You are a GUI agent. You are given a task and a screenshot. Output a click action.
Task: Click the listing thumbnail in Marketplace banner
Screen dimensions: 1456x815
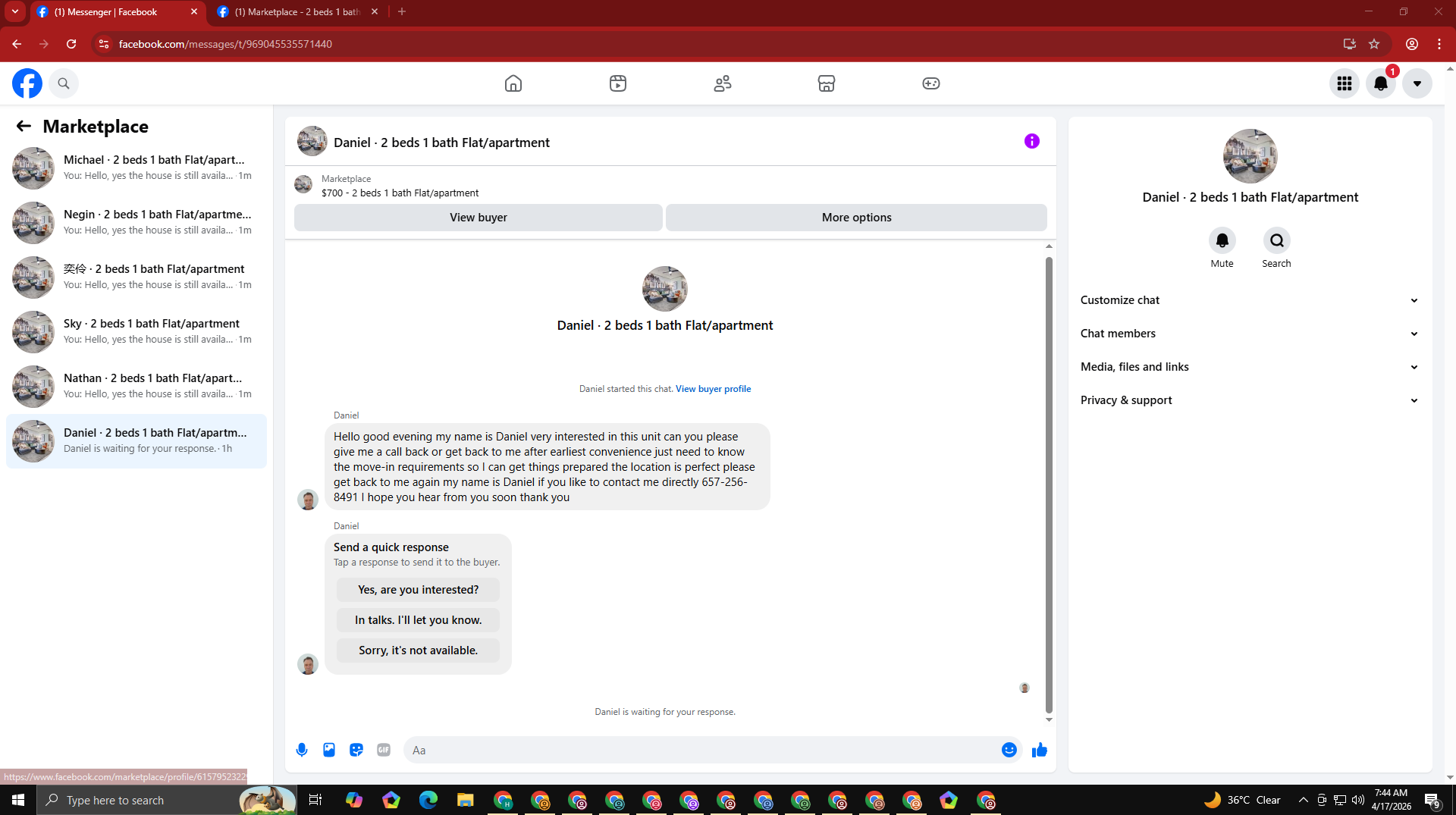[303, 184]
